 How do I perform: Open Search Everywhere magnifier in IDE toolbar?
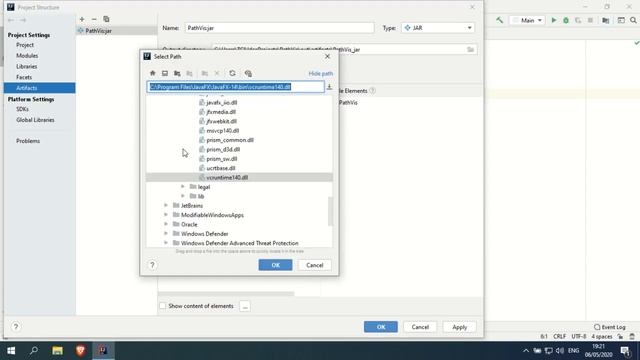633,20
